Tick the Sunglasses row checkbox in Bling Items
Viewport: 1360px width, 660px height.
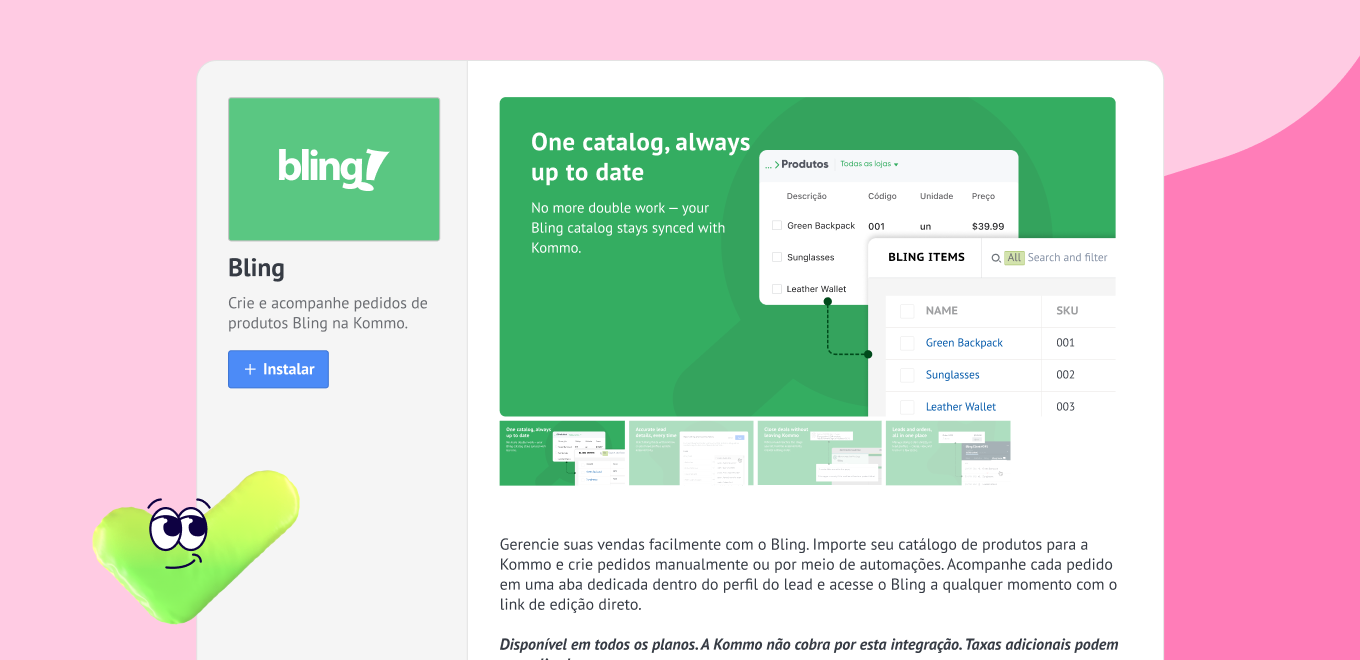pyautogui.click(x=907, y=375)
